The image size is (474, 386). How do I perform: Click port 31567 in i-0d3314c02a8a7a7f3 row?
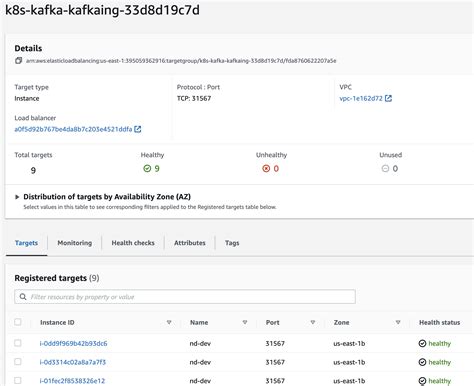pyautogui.click(x=275, y=362)
